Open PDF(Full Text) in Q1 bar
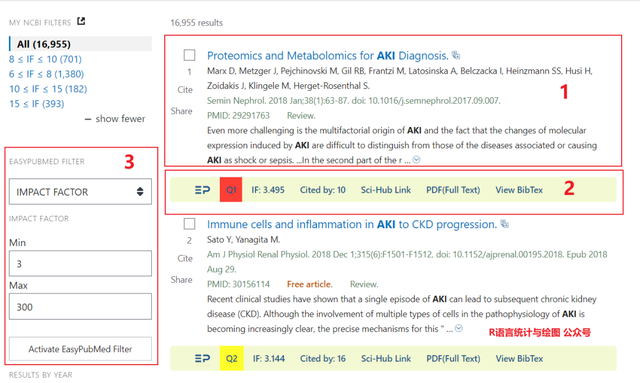640x383 pixels. coord(453,190)
